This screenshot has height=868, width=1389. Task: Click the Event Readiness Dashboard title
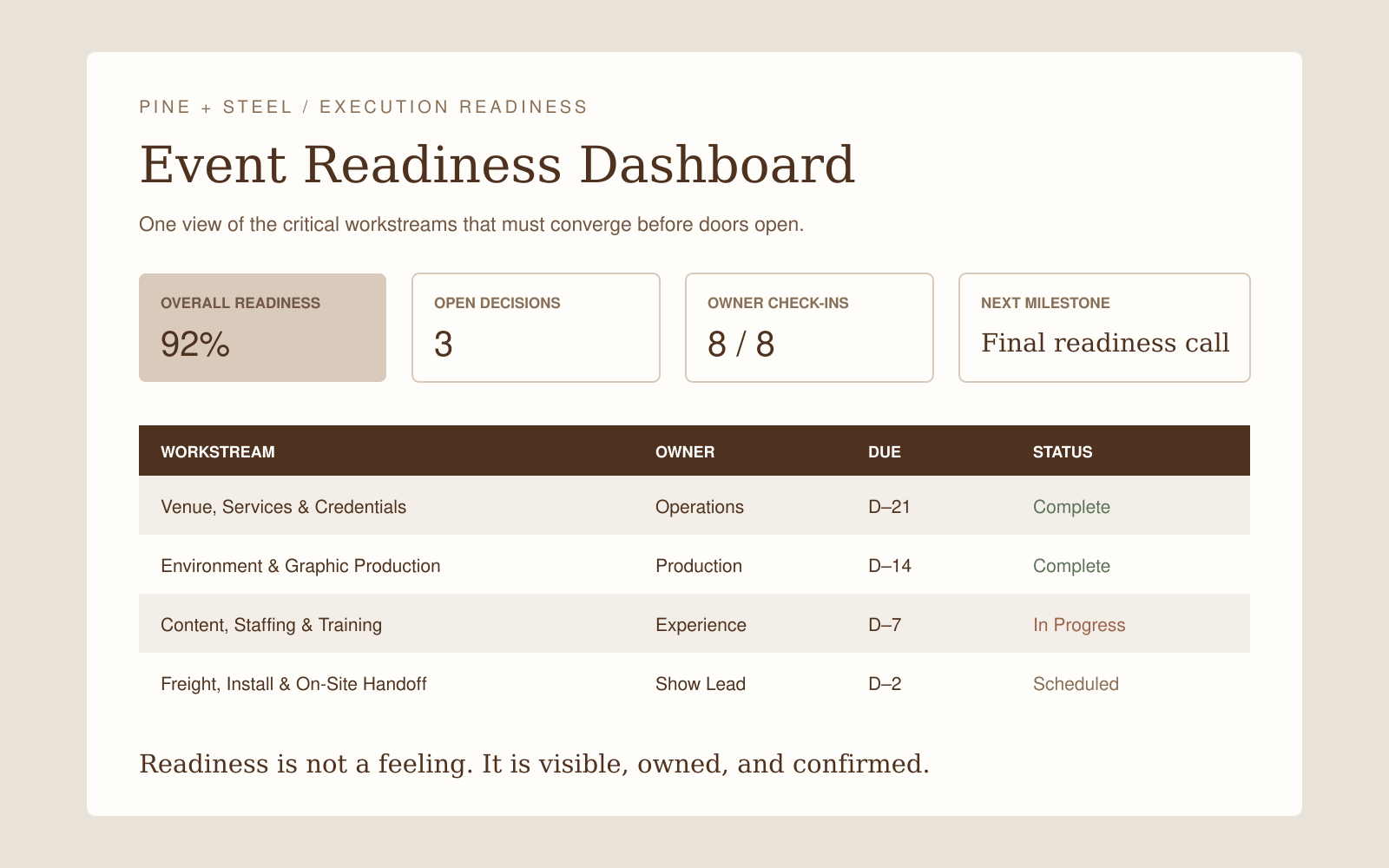pyautogui.click(x=497, y=165)
